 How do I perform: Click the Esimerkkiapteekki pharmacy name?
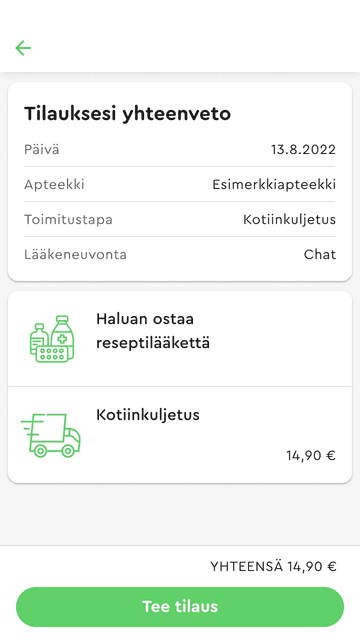(x=274, y=184)
